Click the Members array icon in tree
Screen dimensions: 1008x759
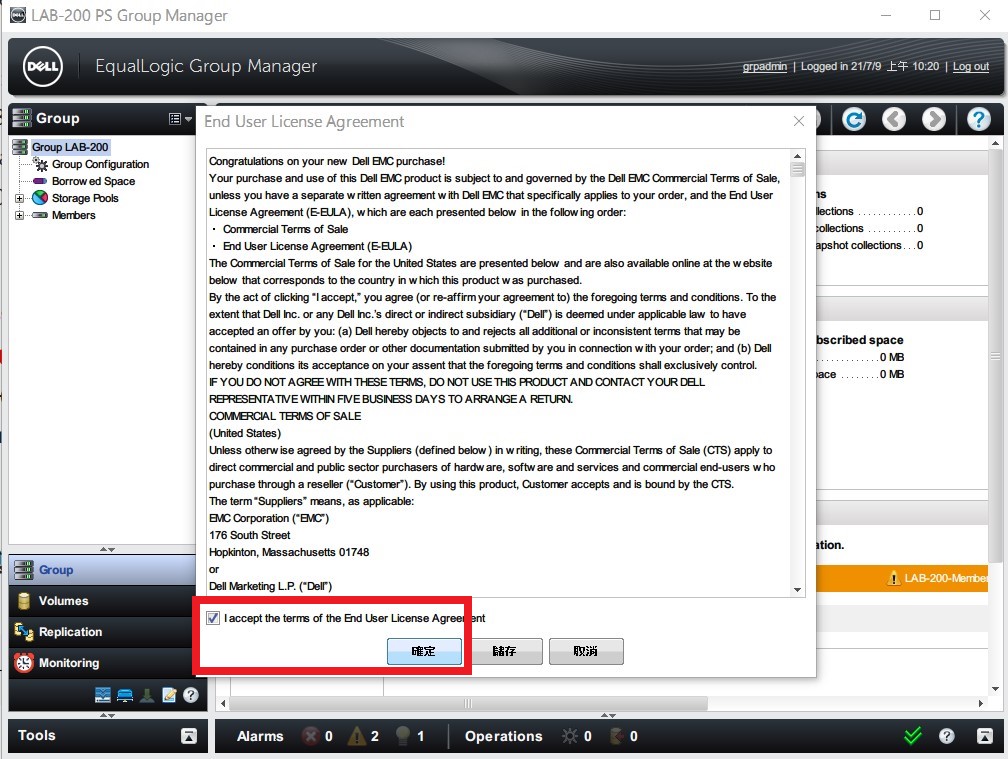click(x=40, y=215)
